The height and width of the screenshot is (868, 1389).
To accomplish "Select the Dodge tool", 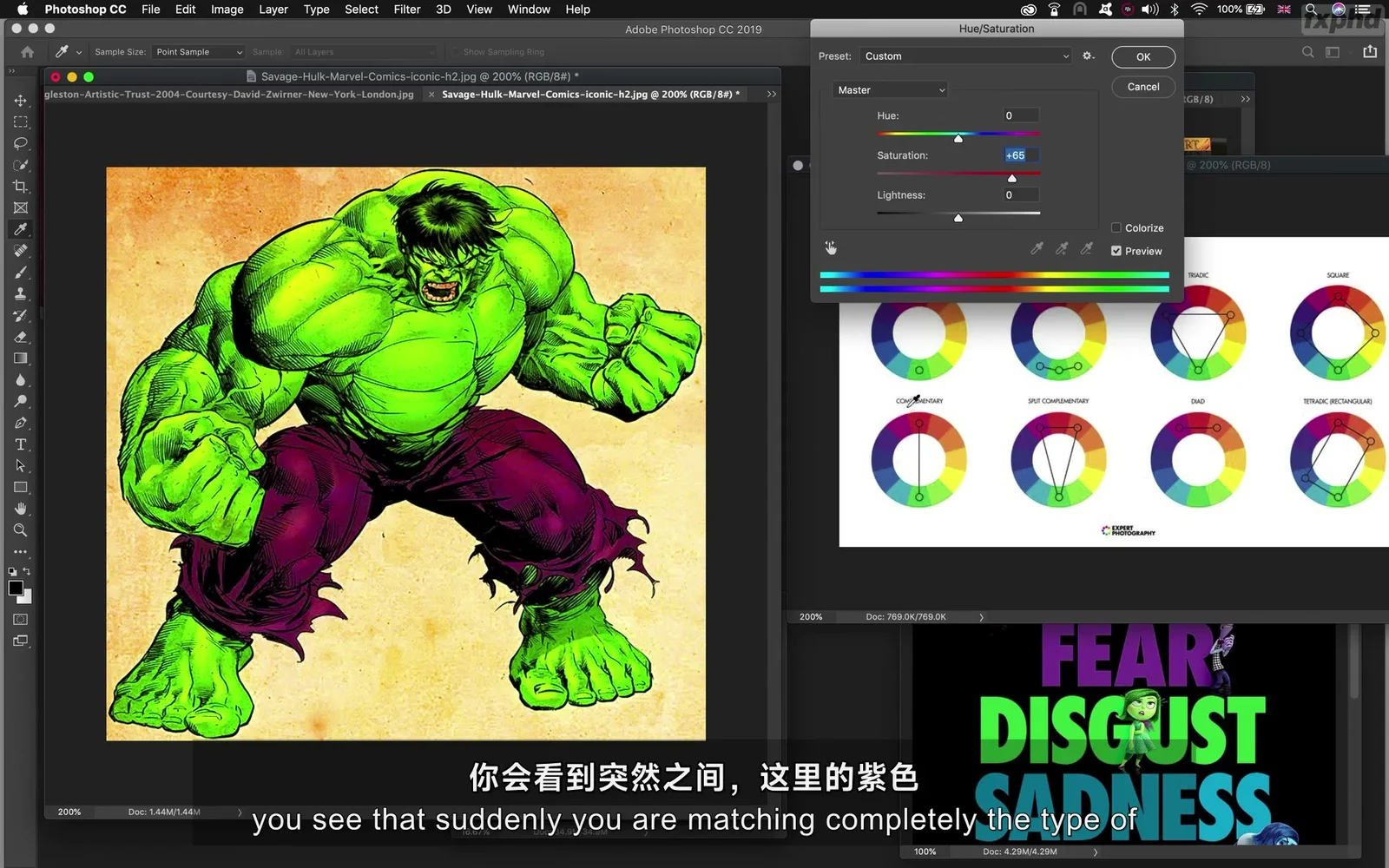I will point(21,401).
